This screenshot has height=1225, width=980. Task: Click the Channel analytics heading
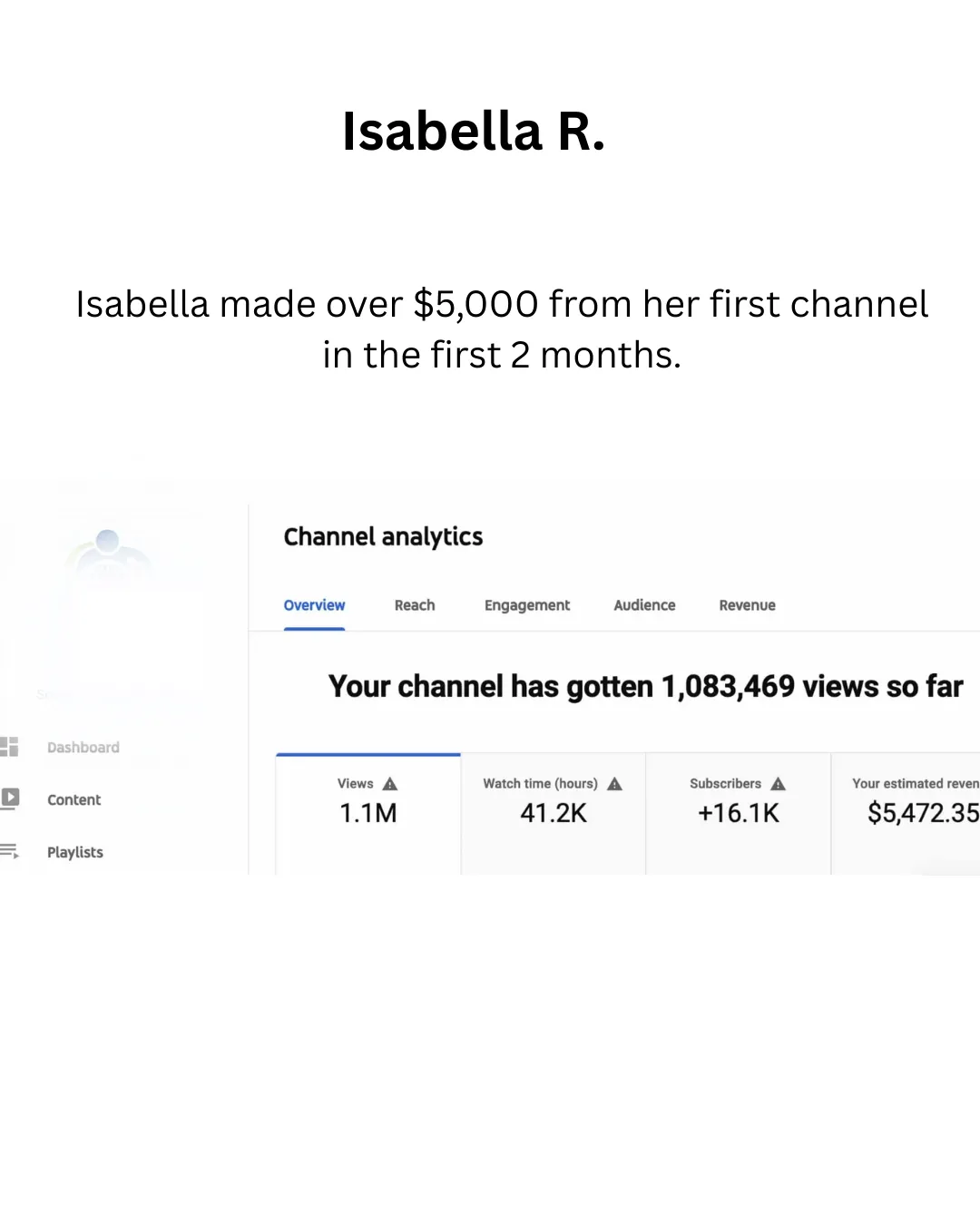(383, 537)
